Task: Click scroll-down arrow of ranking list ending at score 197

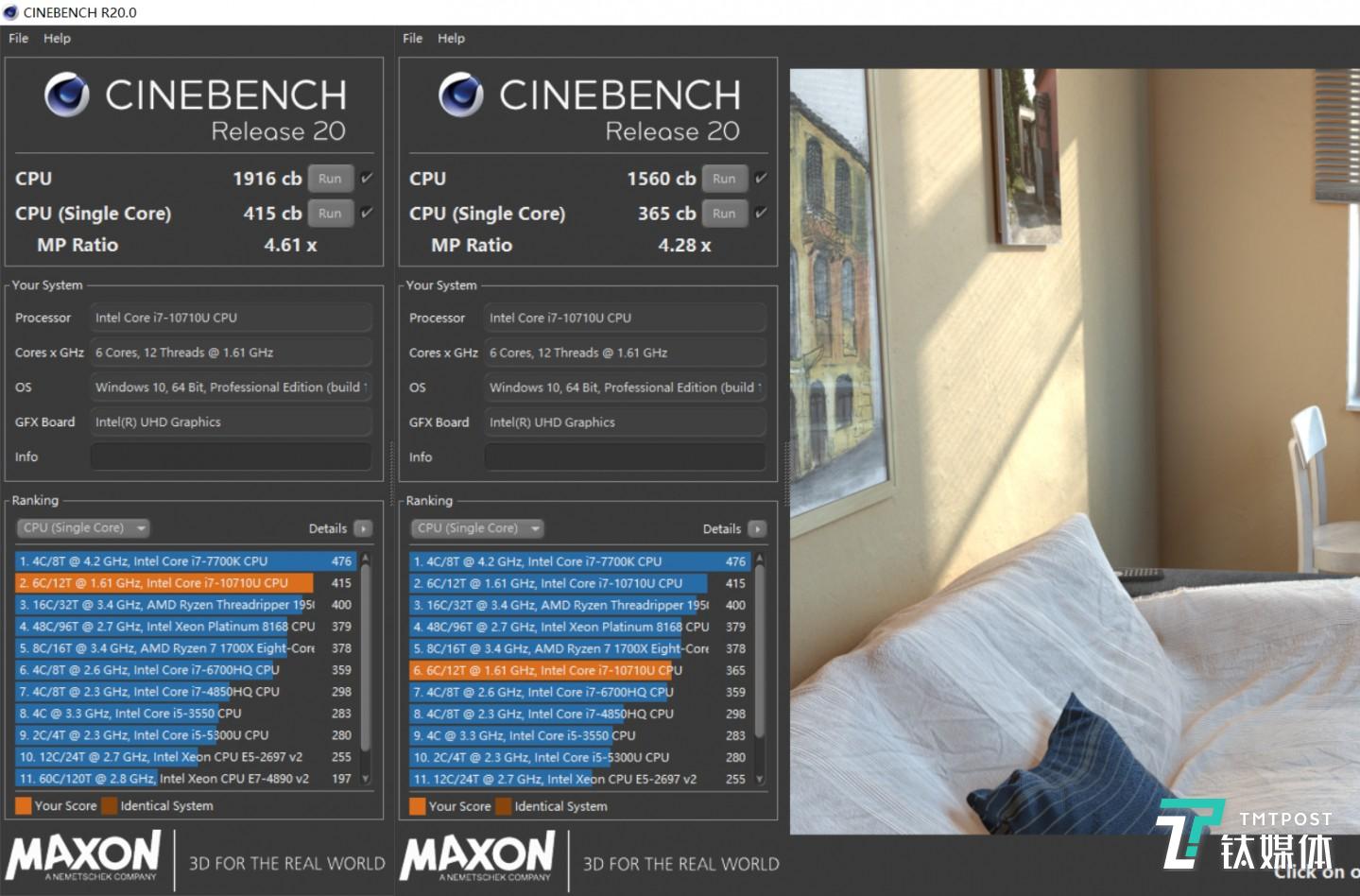Action: (x=366, y=779)
